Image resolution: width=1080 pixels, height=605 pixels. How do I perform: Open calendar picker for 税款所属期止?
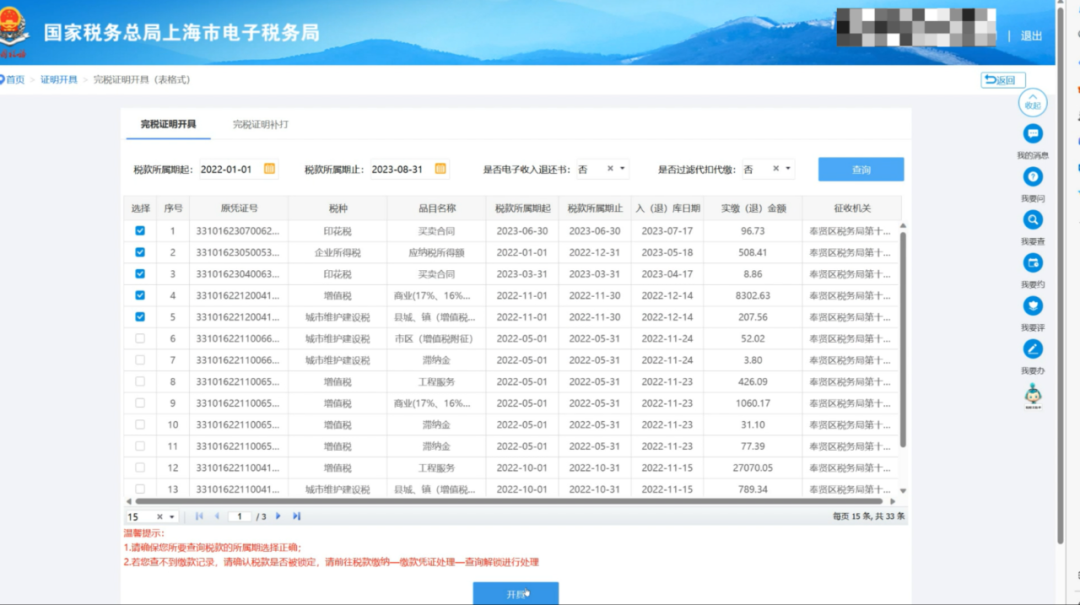pyautogui.click(x=441, y=169)
